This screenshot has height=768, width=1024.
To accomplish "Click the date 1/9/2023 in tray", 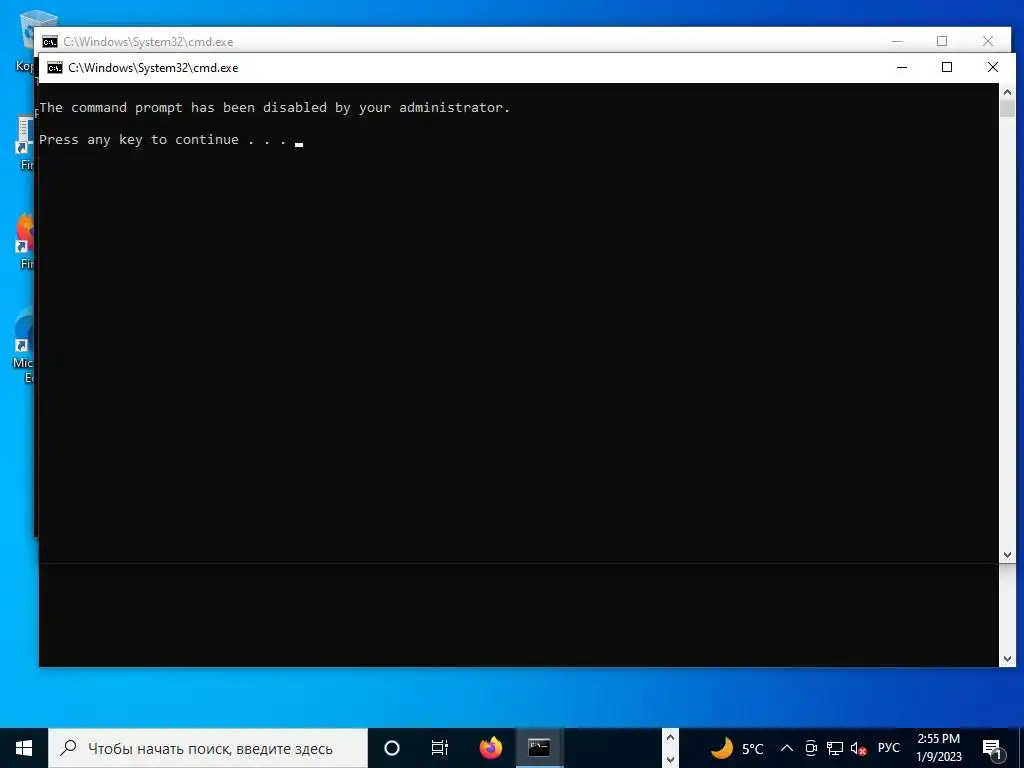I will coord(938,757).
